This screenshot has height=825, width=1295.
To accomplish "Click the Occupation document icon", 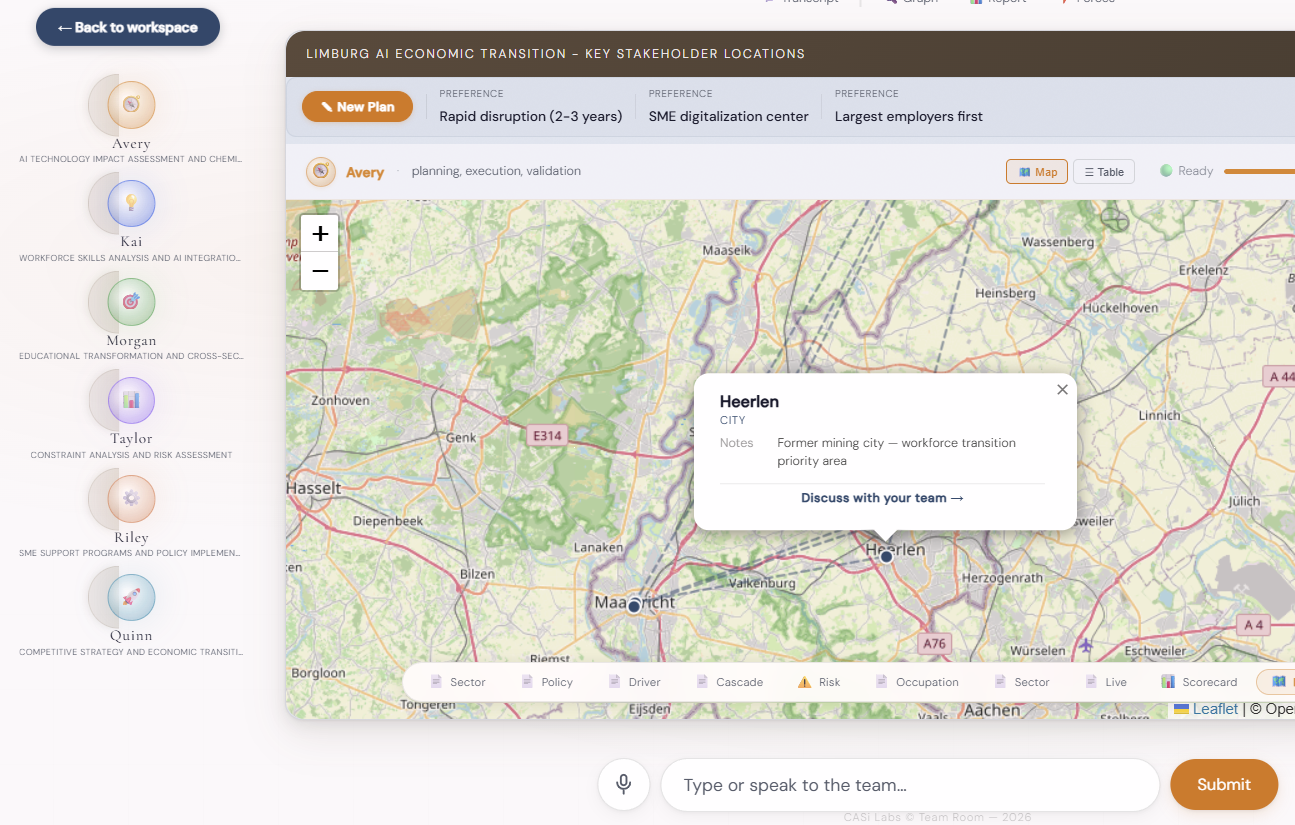I will (881, 682).
